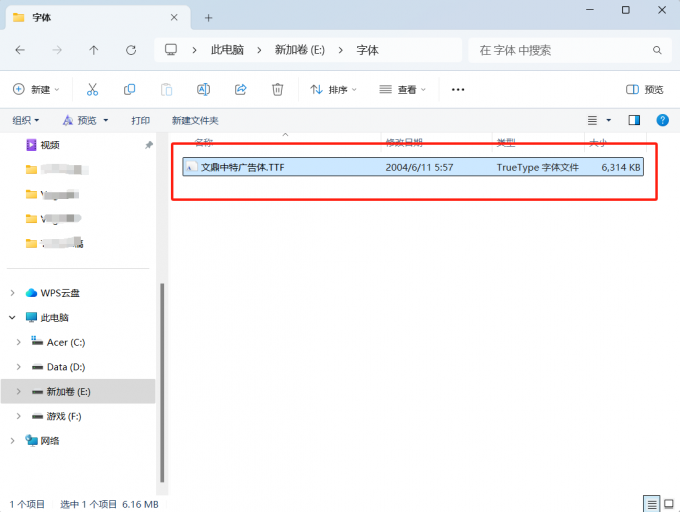Screen dimensions: 680x512
Task: Click the Share icon in toolbar
Action: click(x=241, y=89)
